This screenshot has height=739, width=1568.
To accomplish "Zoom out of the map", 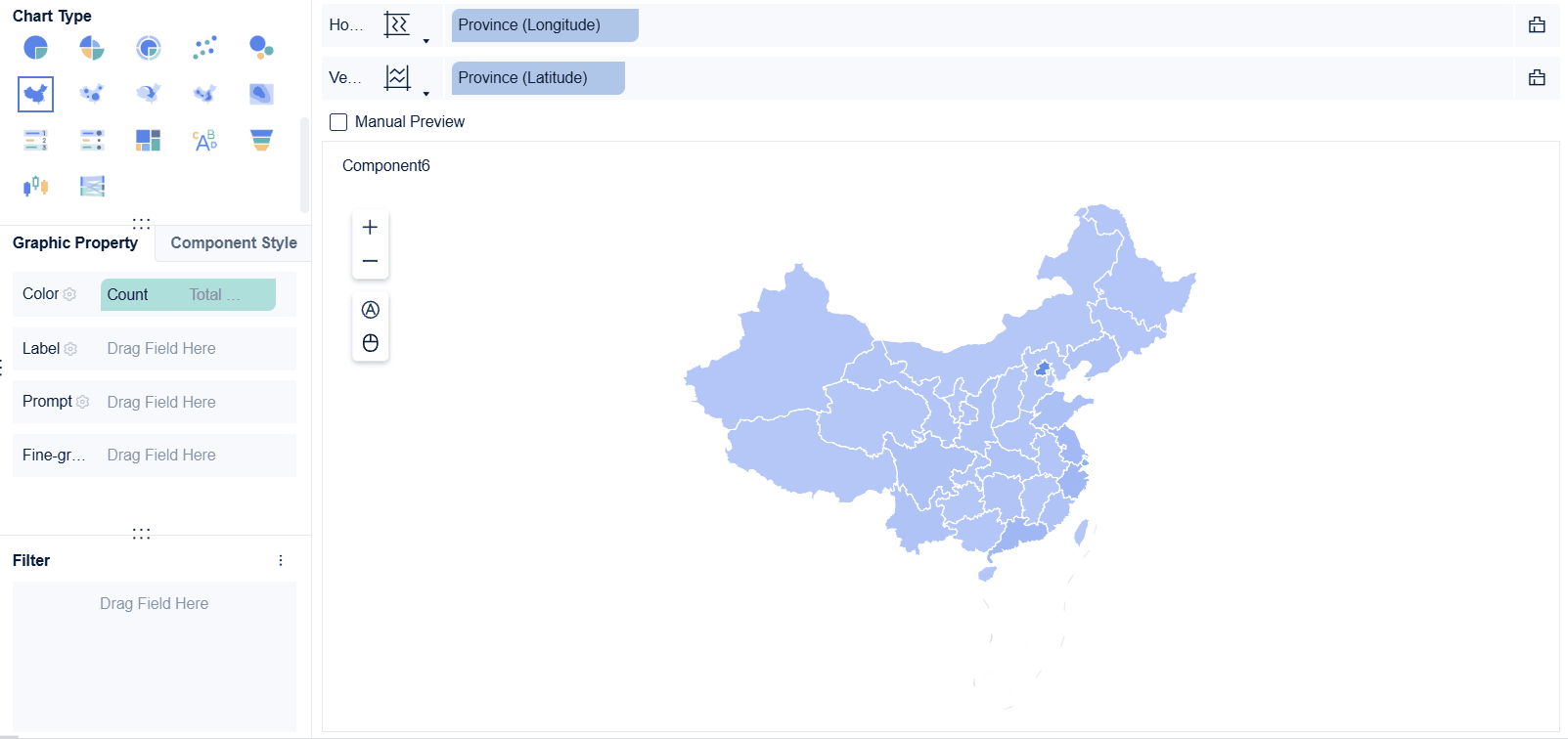I will pyautogui.click(x=370, y=261).
